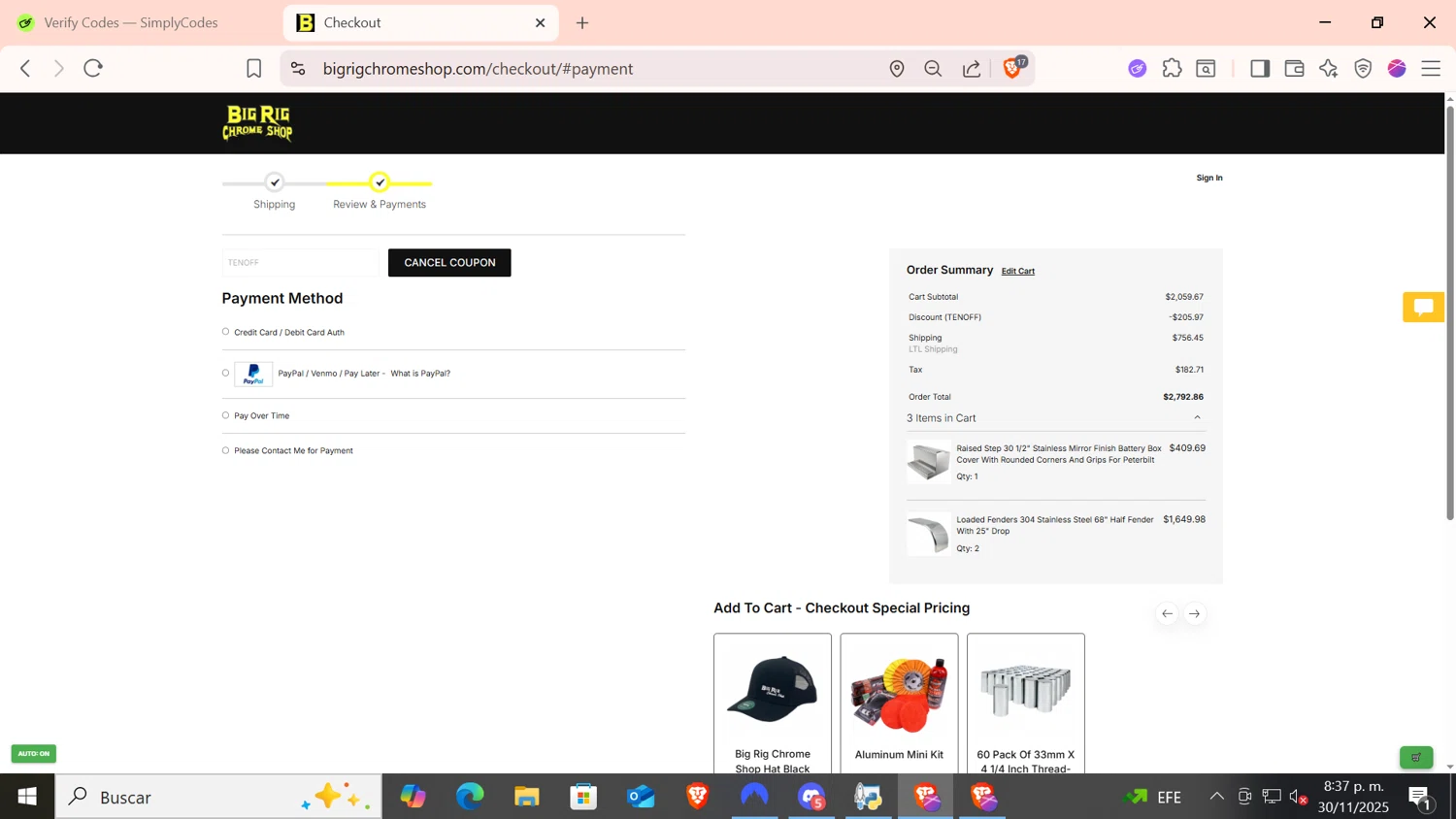
Task: Open the Brave Wallet icon
Action: point(1294,69)
